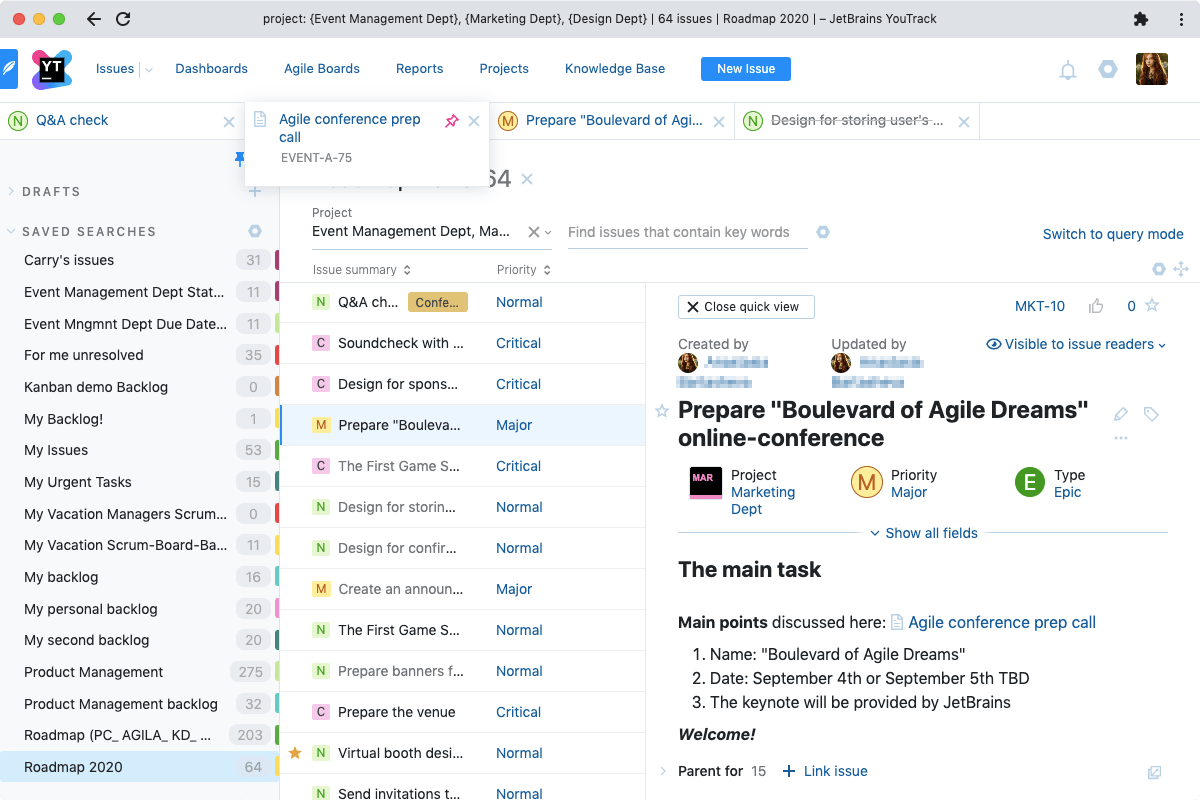Select the pencil icon to edit issue title
Viewport: 1200px width, 800px height.
[1120, 413]
